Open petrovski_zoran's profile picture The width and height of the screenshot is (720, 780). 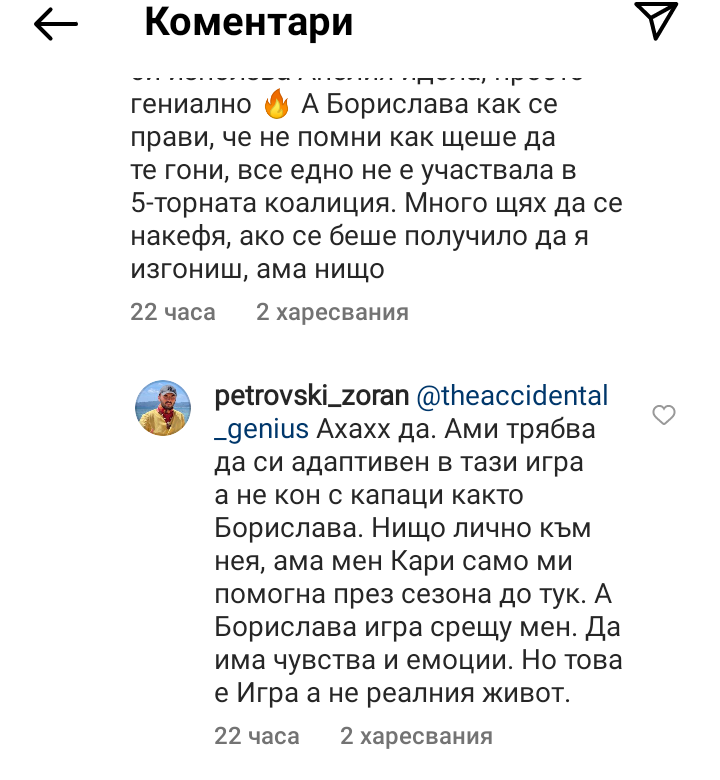[163, 409]
